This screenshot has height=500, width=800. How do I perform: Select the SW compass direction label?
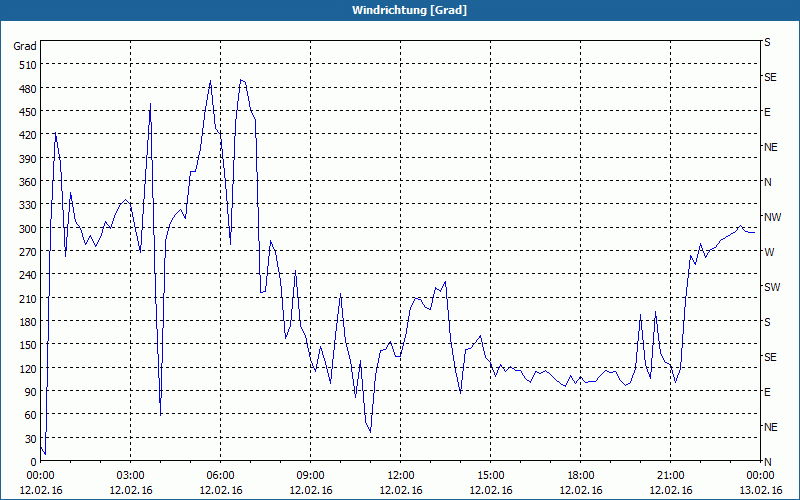772,287
